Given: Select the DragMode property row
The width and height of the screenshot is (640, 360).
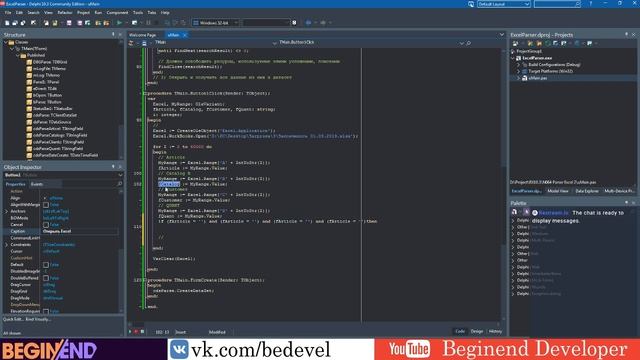Looking at the screenshot, I should pyautogui.click(x=61, y=298).
